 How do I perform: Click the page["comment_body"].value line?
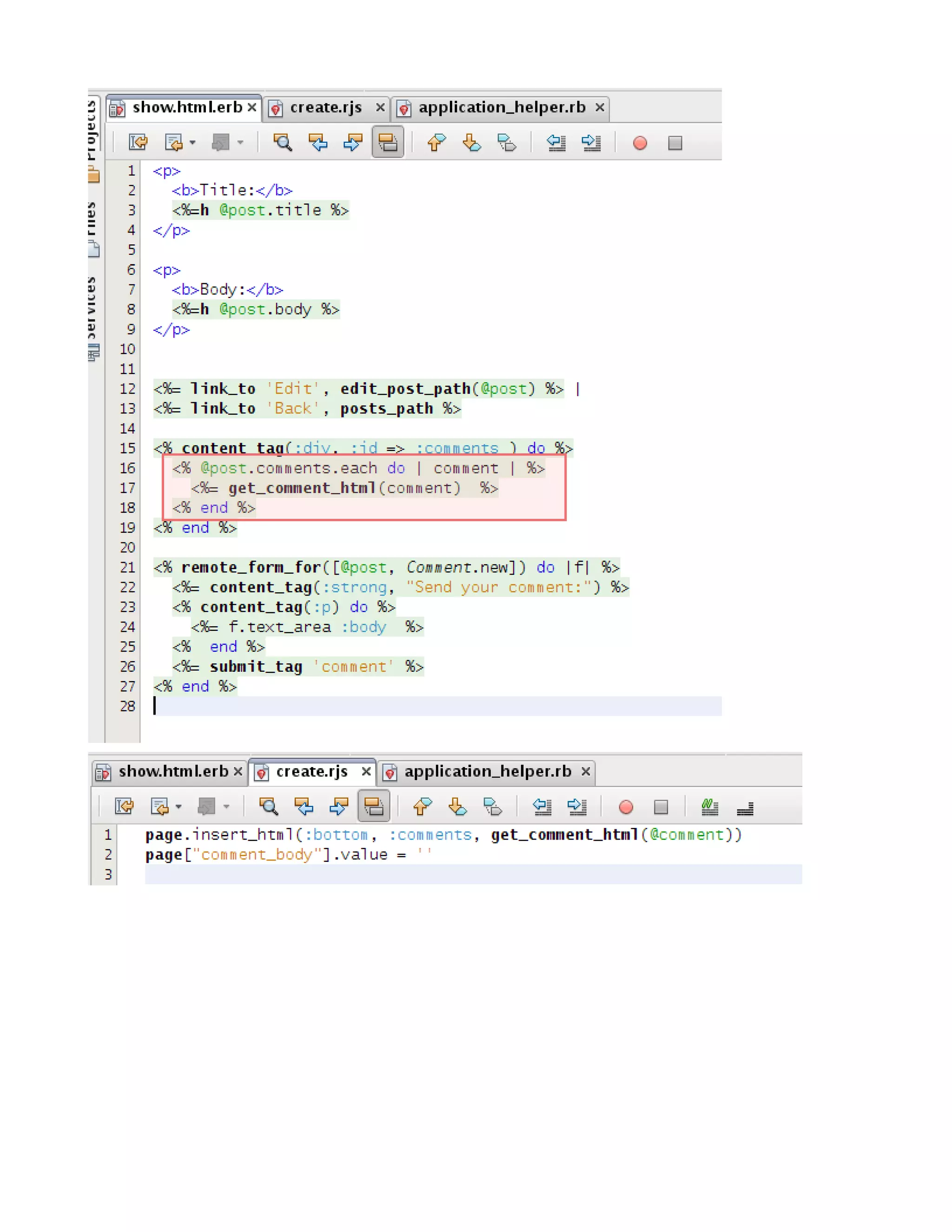coord(289,854)
